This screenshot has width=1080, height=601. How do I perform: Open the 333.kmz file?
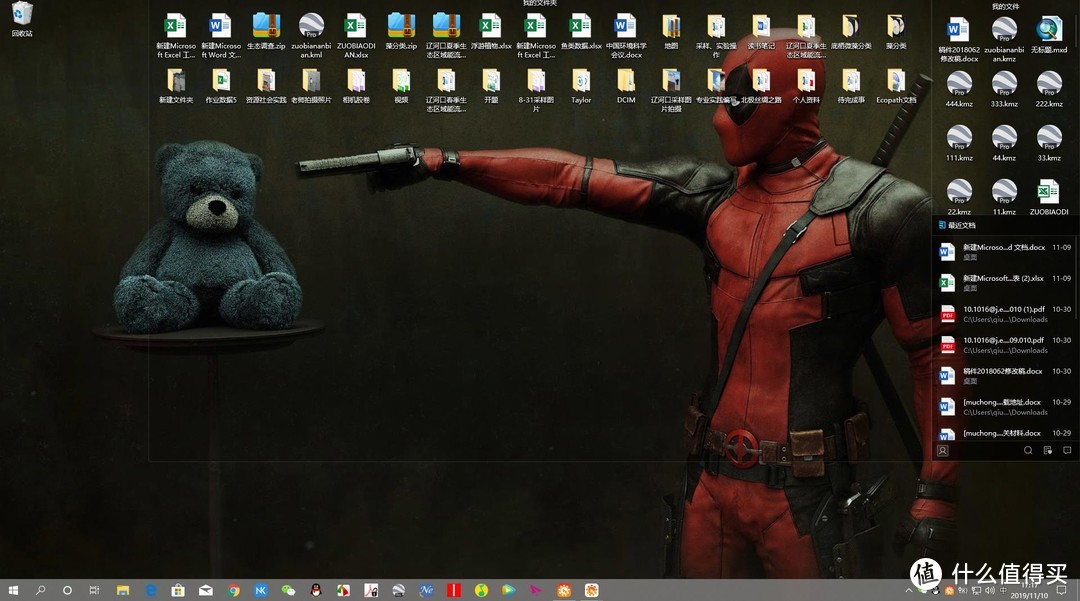[x=1004, y=89]
